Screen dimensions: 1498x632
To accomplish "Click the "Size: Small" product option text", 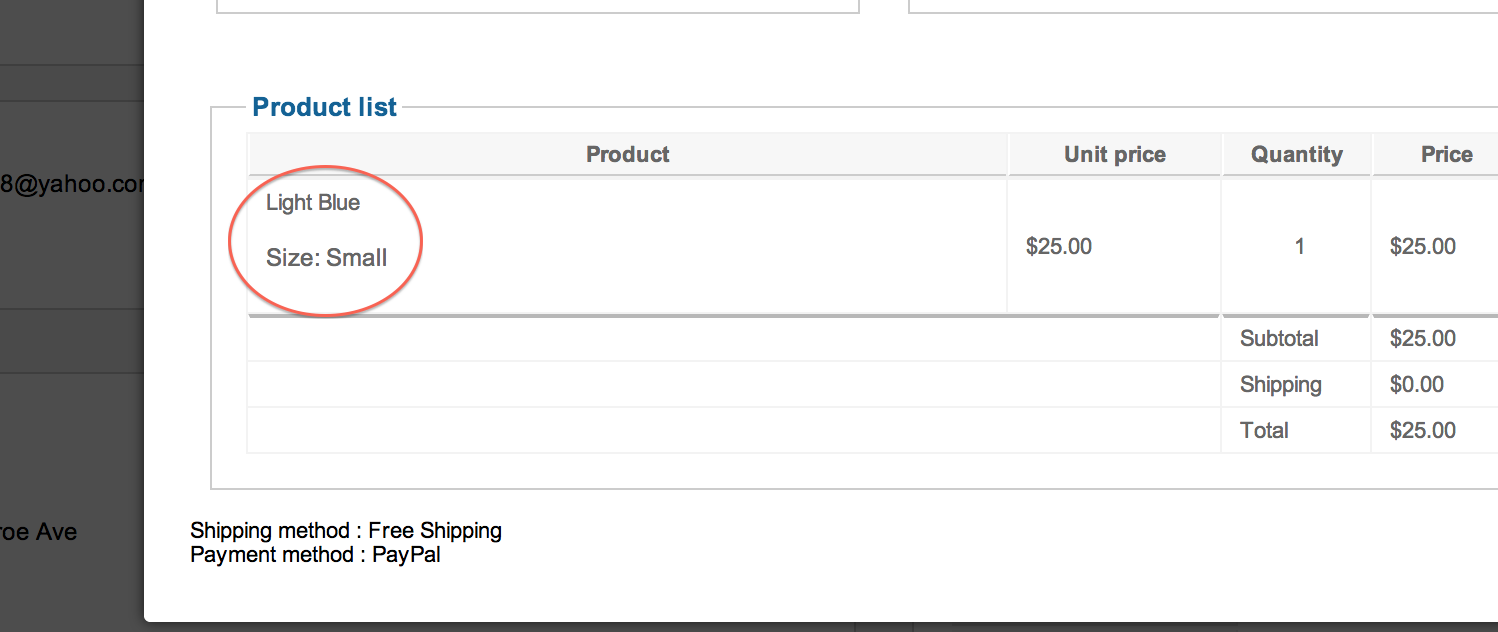I will click(326, 258).
